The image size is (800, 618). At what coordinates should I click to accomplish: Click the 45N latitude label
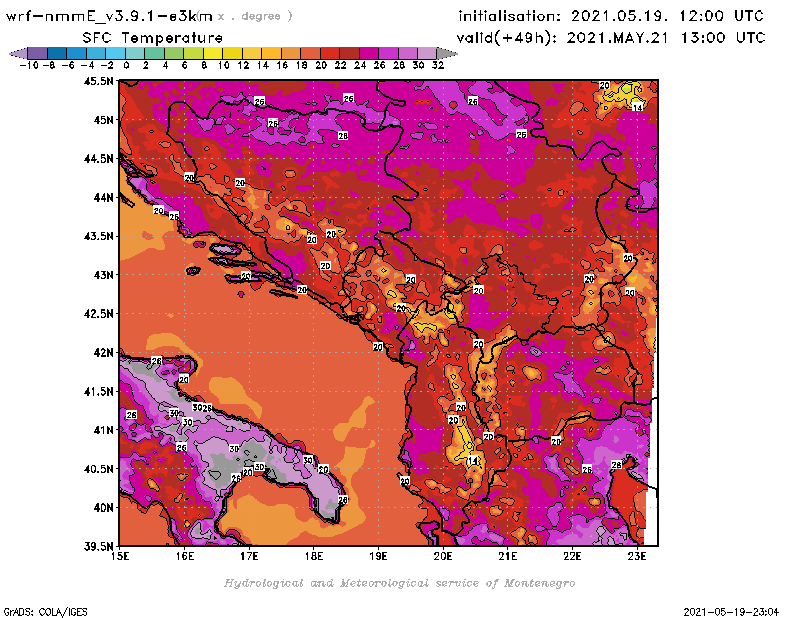tap(104, 120)
